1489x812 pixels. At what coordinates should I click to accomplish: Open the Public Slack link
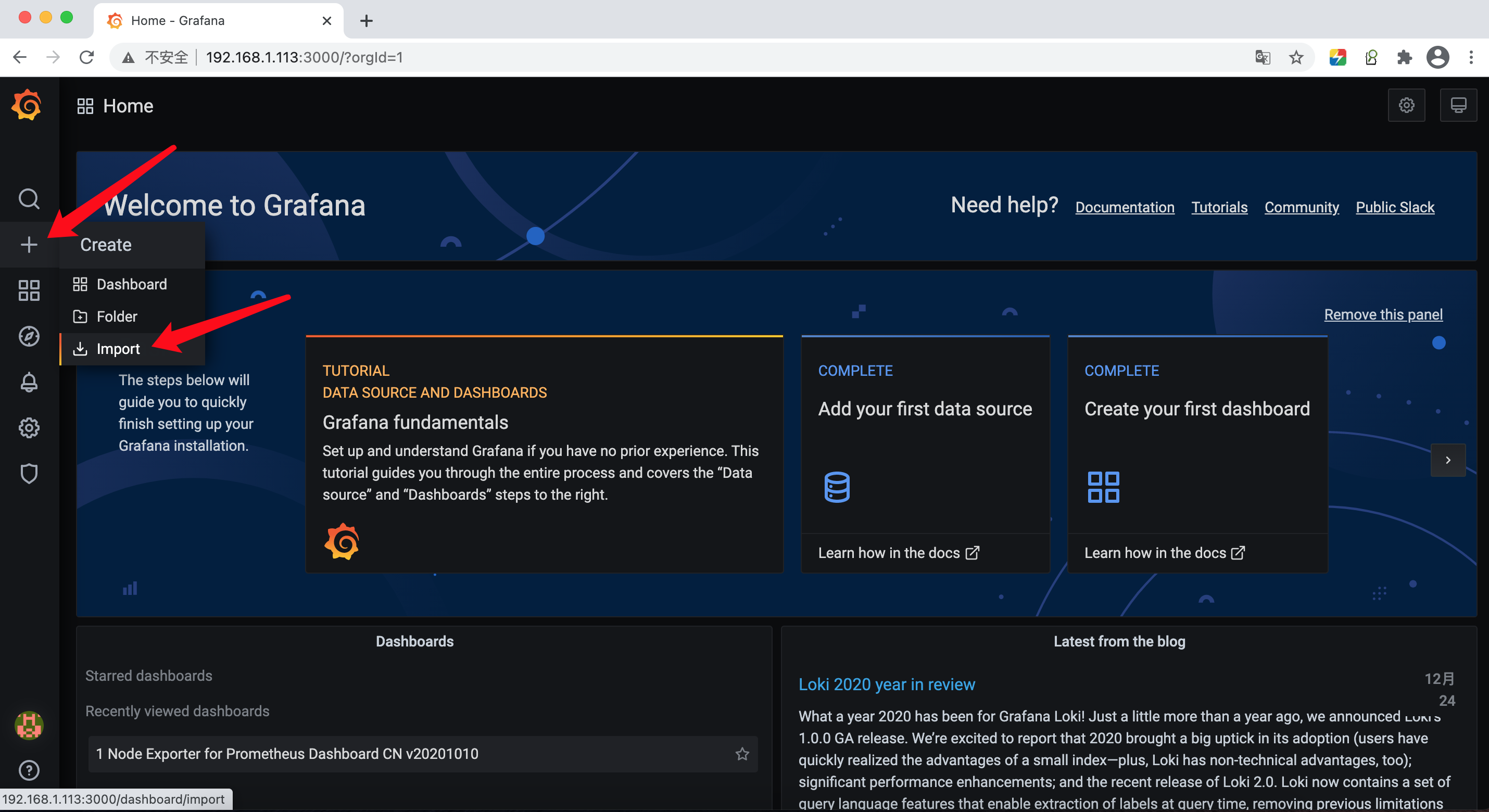[x=1395, y=207]
